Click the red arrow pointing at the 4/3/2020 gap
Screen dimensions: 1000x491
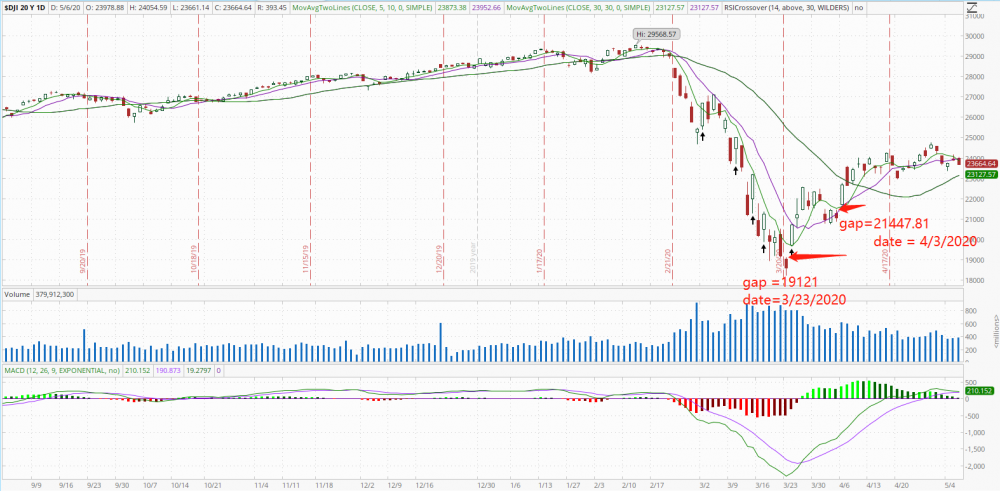tap(846, 208)
